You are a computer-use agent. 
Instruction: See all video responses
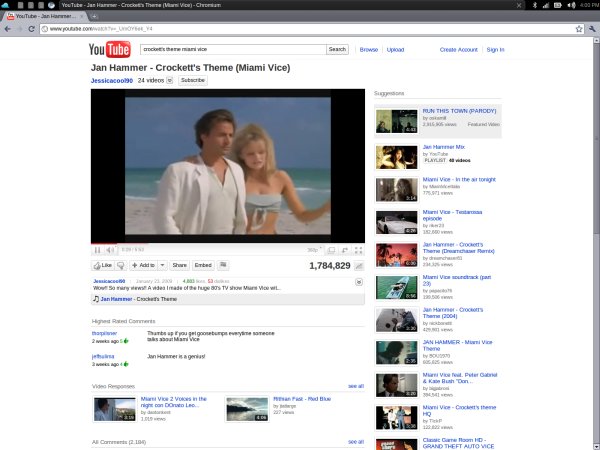point(356,386)
